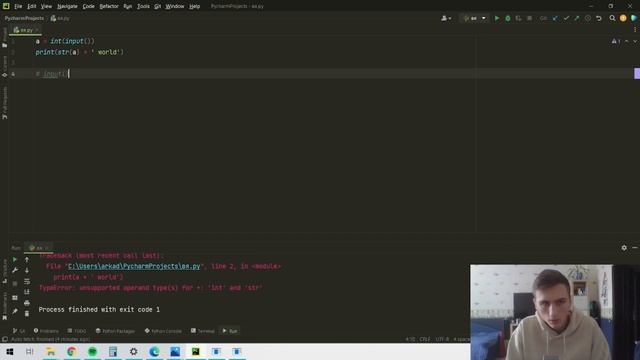The image size is (640, 360).
Task: Open the Refactor menu
Action: pyautogui.click(x=109, y=6)
